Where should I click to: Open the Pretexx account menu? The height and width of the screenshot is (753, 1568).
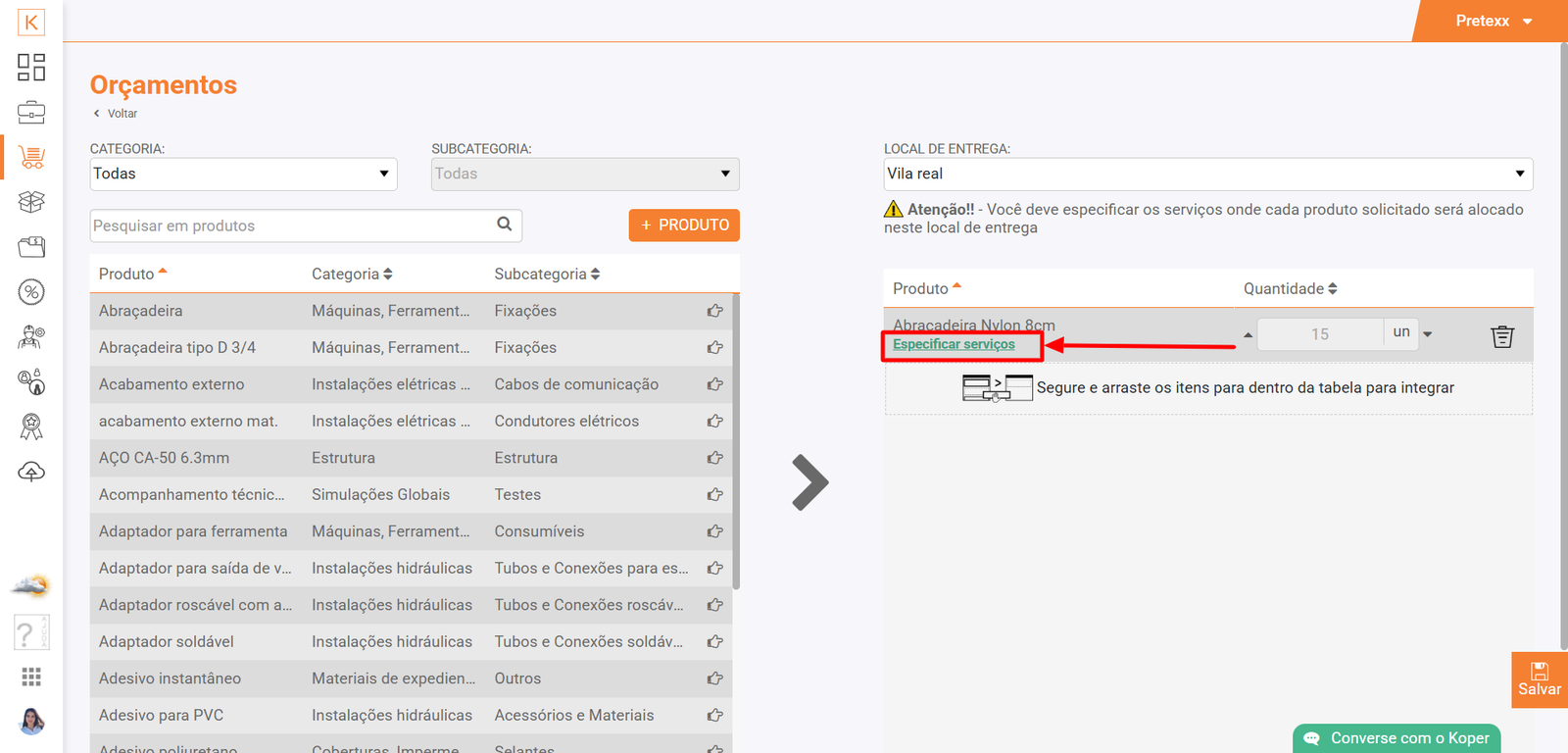(x=1493, y=21)
